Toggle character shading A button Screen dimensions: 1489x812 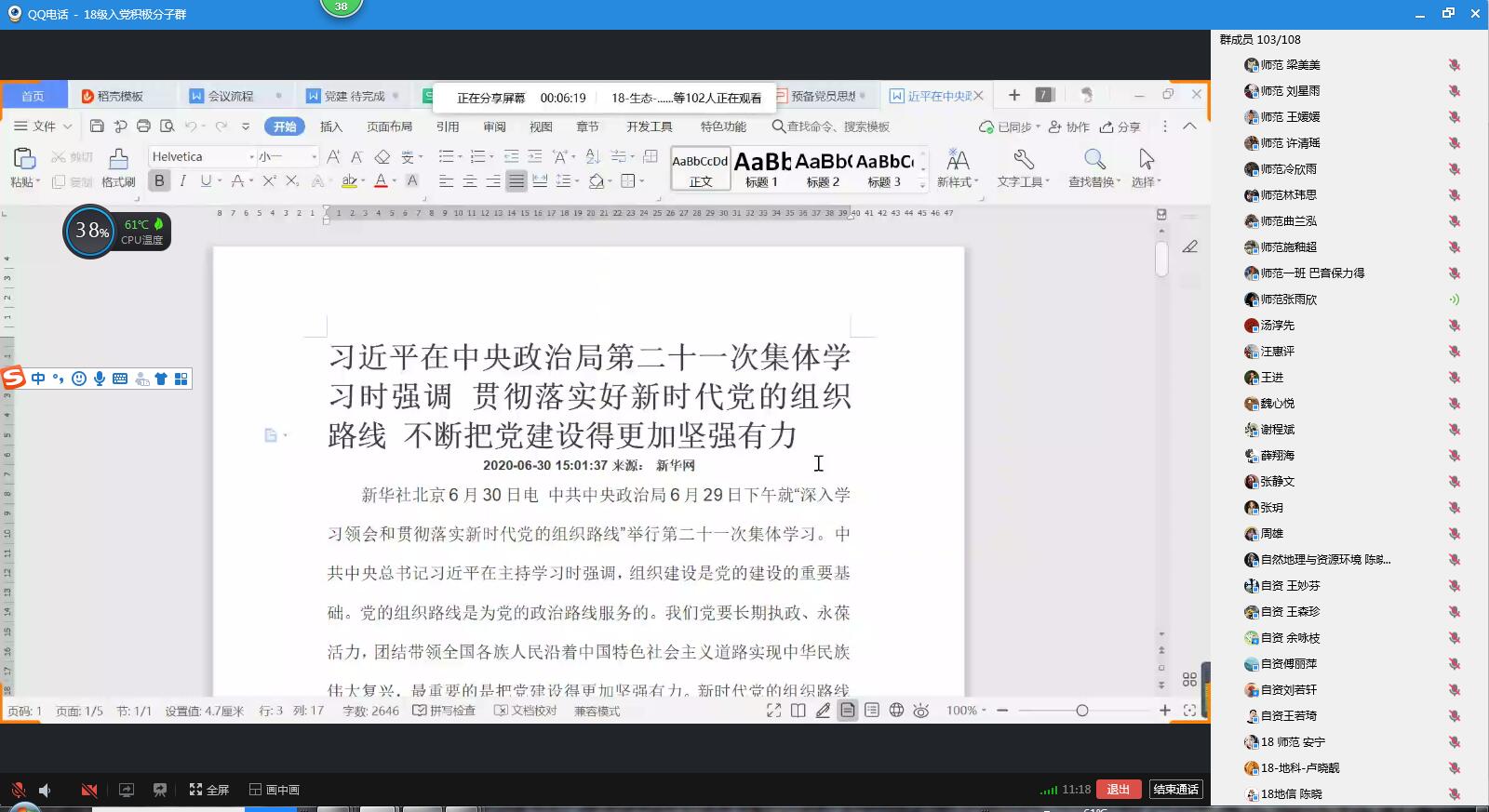click(412, 181)
